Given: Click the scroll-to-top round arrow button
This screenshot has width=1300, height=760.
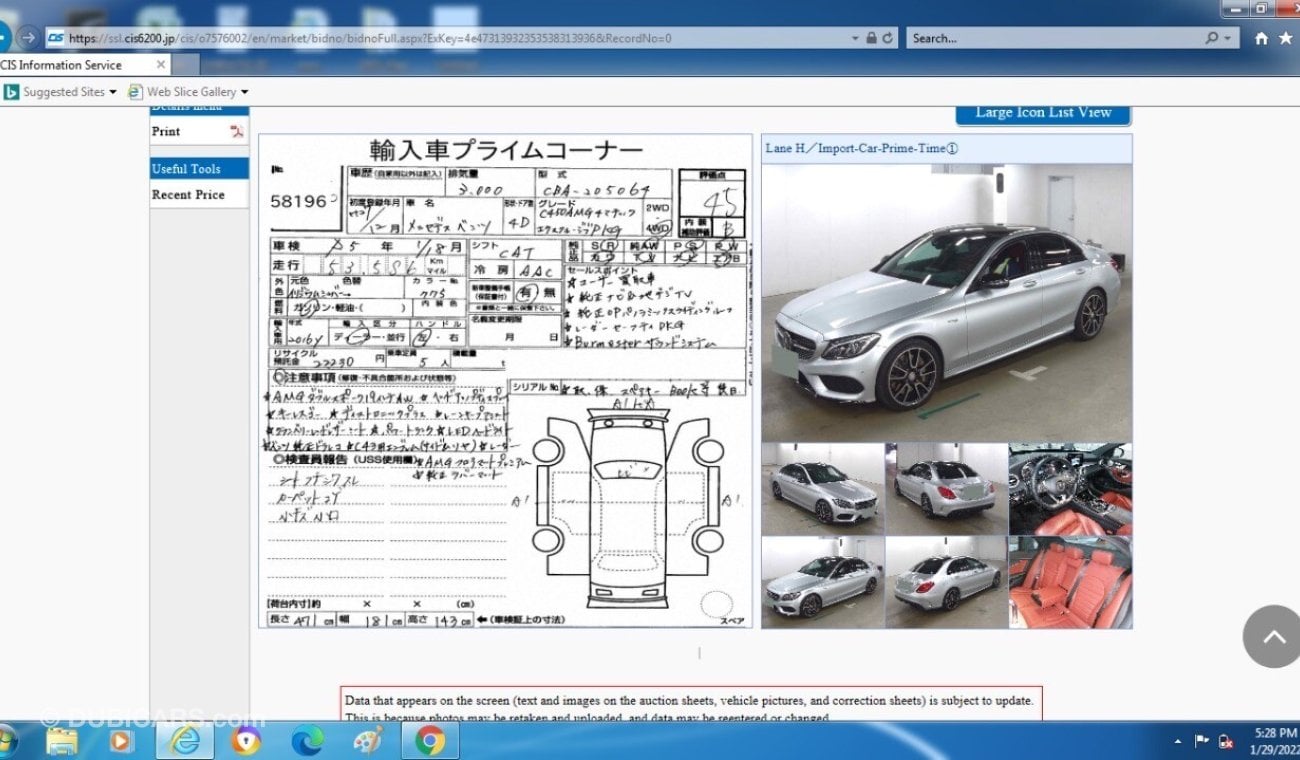Looking at the screenshot, I should [x=1273, y=637].
